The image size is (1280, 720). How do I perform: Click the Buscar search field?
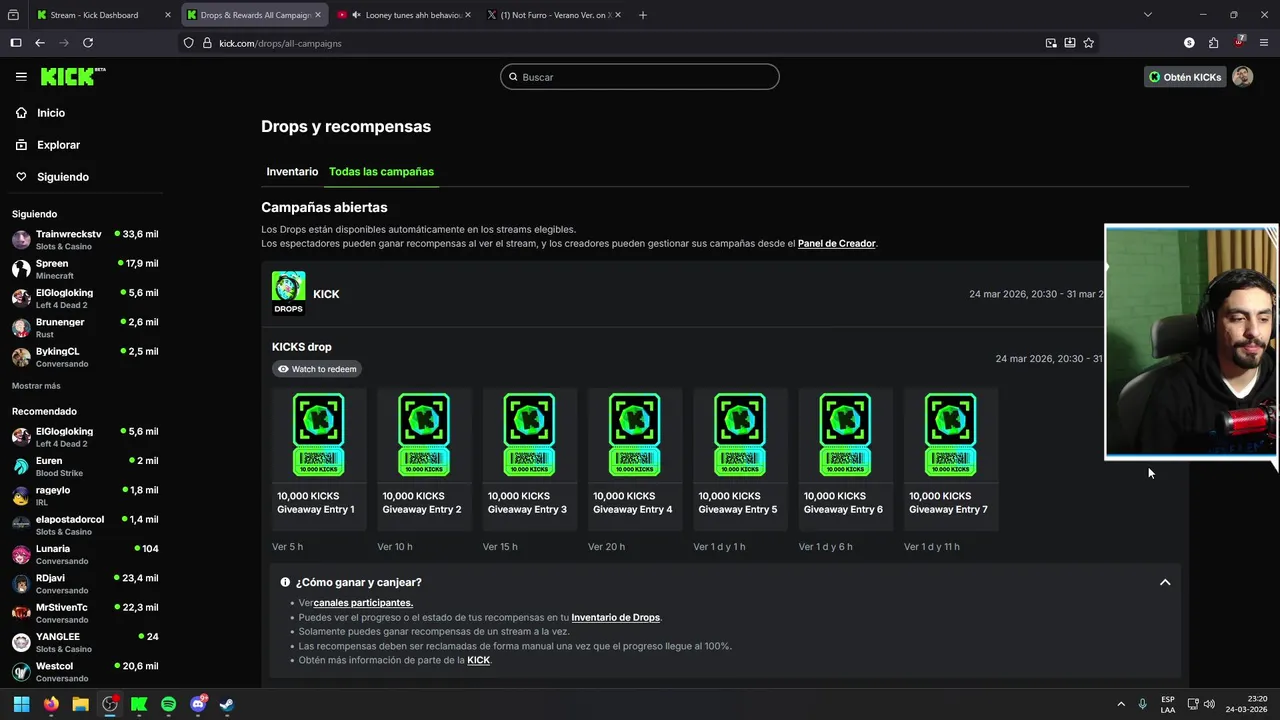640,77
